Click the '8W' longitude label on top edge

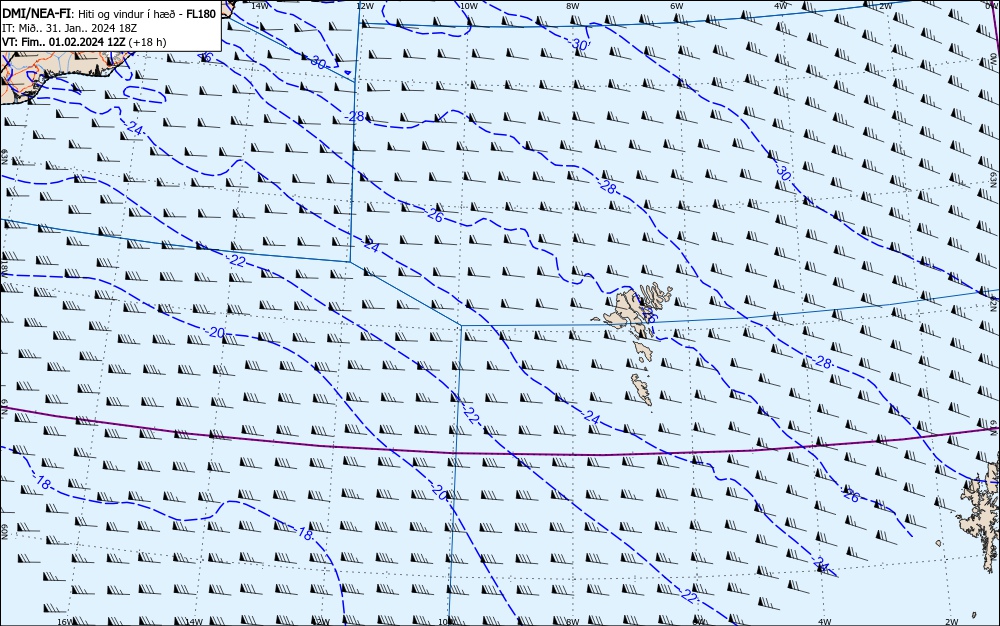573,6
